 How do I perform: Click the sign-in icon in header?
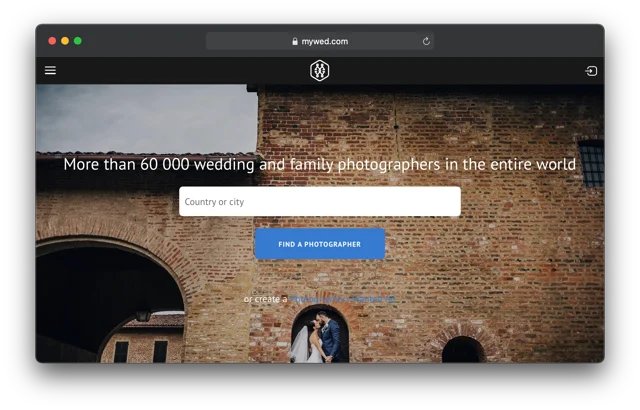(x=591, y=71)
